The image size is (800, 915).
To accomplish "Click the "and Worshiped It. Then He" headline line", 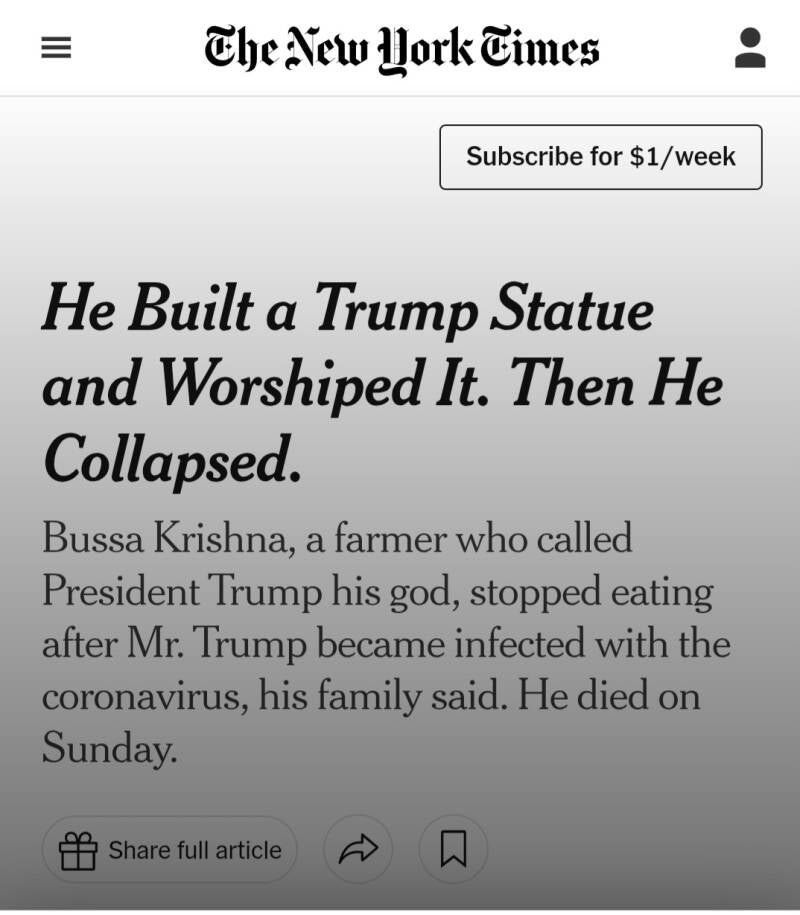I will [x=382, y=384].
